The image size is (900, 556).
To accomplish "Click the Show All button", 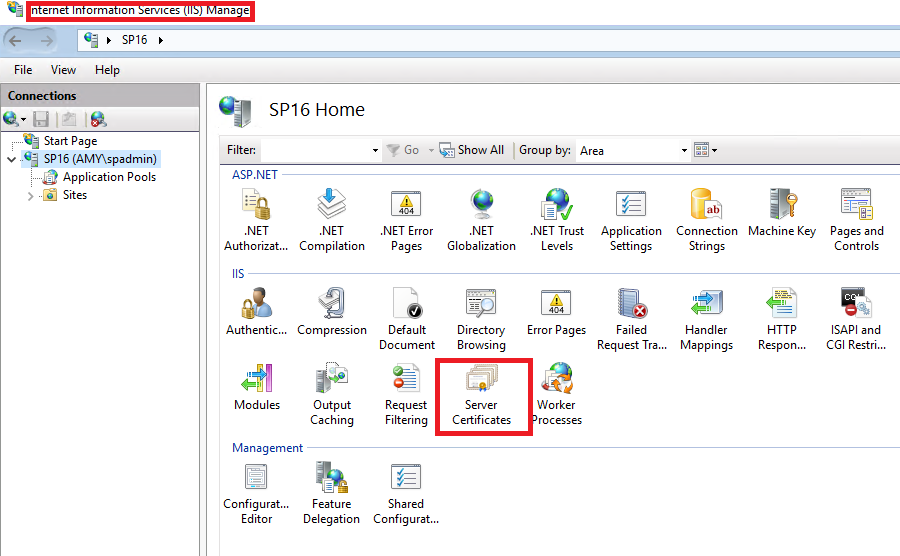I will pos(471,150).
